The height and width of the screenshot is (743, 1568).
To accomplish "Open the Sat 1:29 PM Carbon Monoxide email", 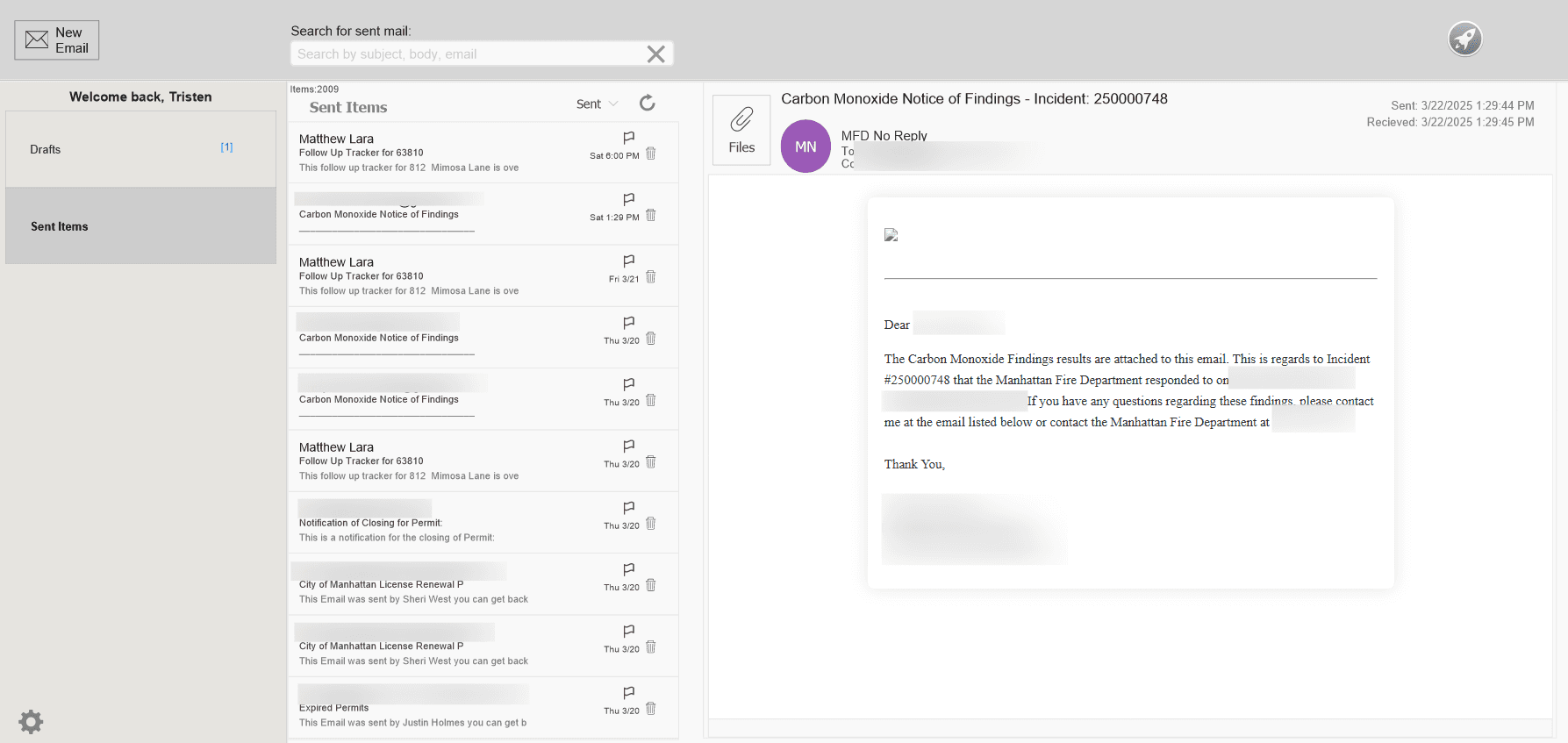I will [x=483, y=214].
